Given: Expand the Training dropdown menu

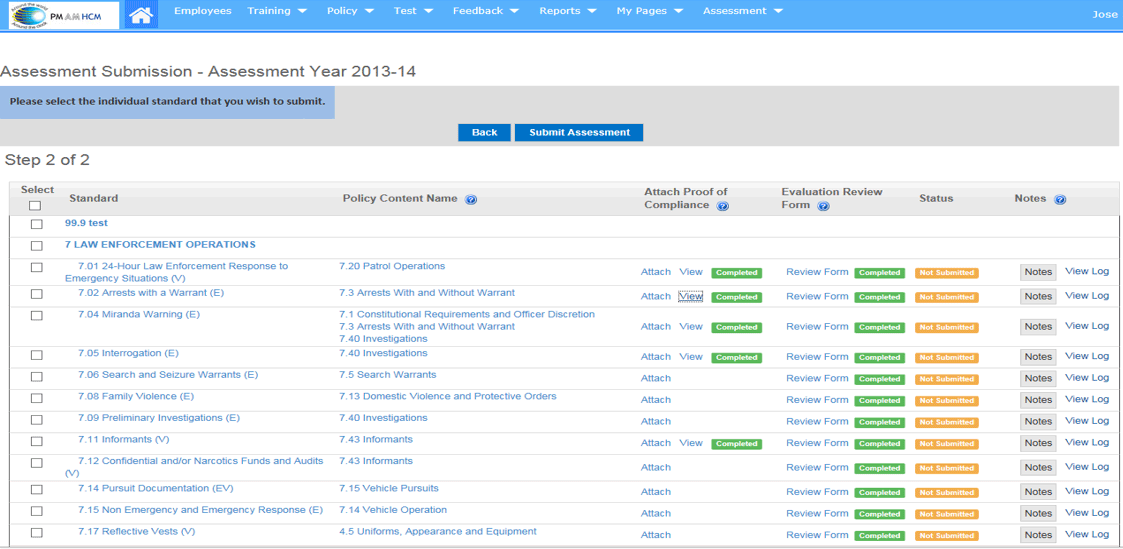Looking at the screenshot, I should click(277, 11).
